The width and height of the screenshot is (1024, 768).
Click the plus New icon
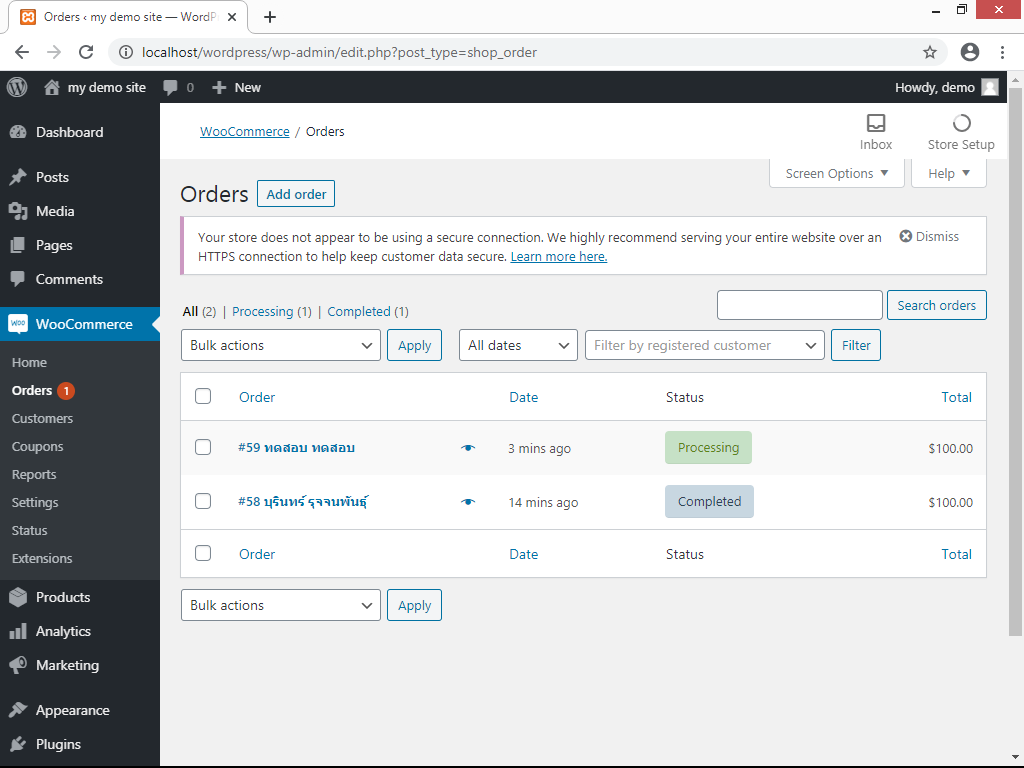[219, 88]
